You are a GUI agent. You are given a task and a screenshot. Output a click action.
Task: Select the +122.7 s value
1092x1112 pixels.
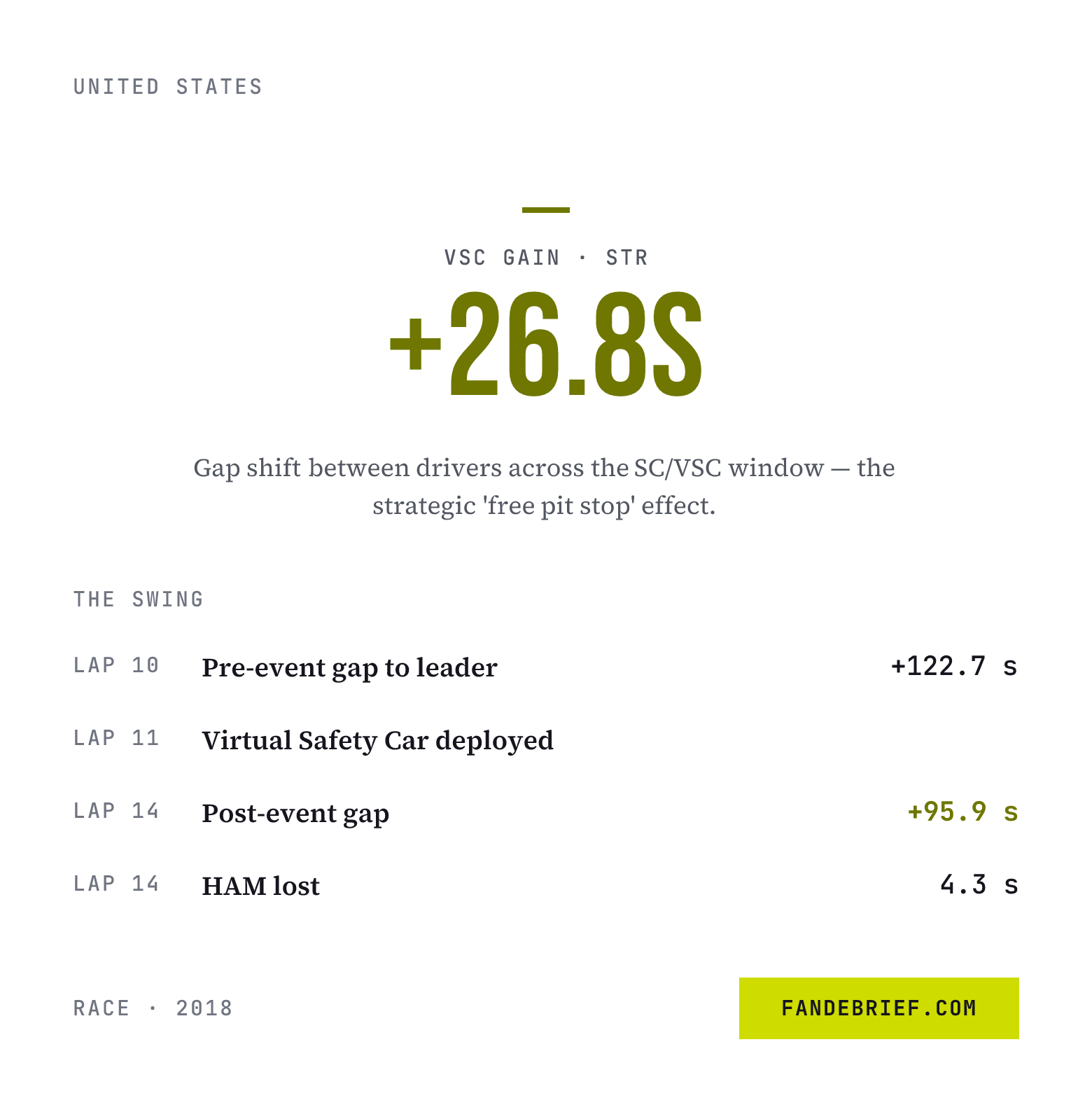pos(954,666)
